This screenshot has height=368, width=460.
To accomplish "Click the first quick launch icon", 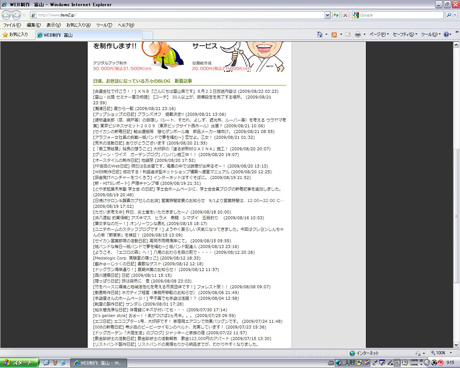I will 46,363.
